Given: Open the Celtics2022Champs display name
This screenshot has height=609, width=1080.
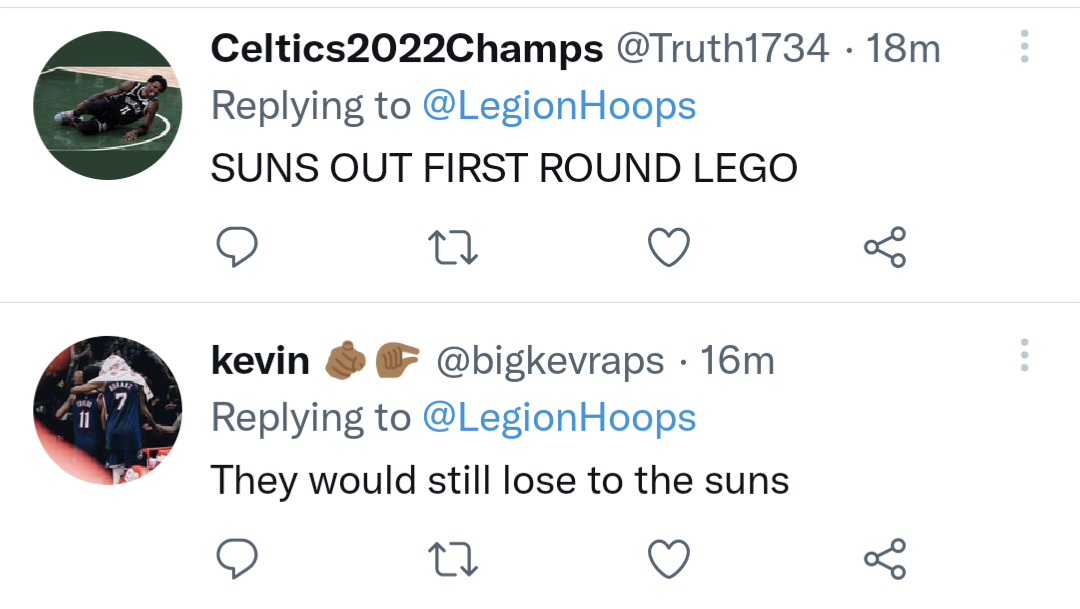Looking at the screenshot, I should (x=407, y=48).
